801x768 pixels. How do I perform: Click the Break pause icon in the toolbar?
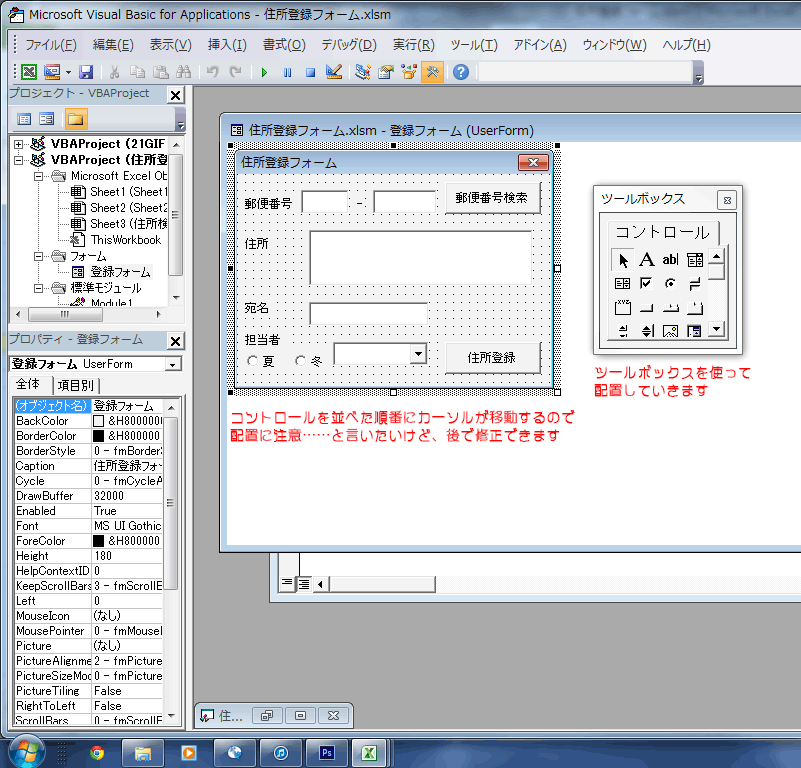288,73
